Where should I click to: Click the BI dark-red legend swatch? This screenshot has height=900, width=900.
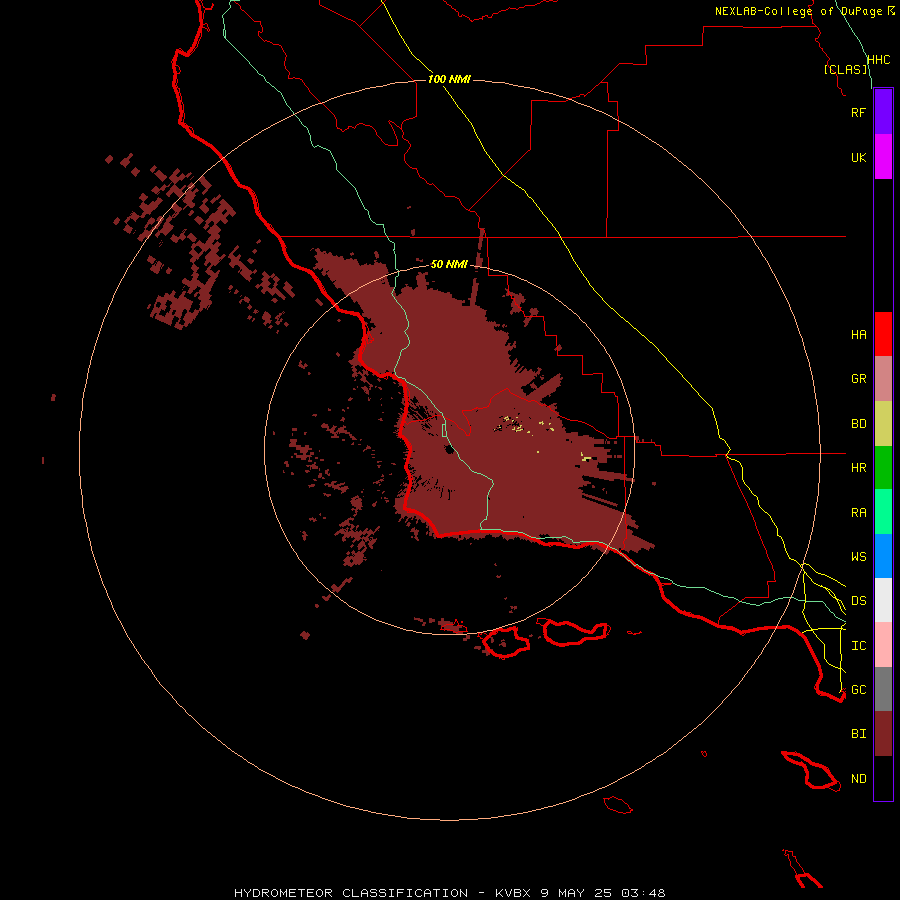pyautogui.click(x=883, y=734)
